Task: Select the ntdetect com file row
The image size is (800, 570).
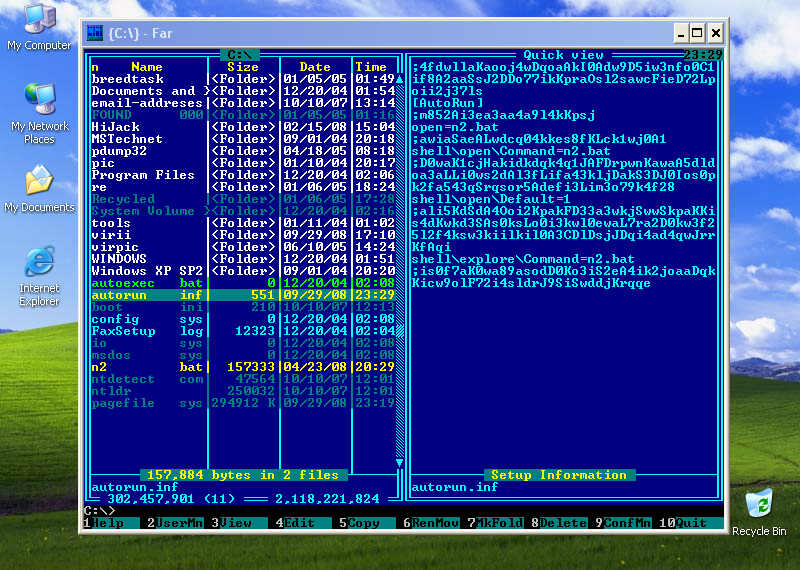Action: coord(243,379)
